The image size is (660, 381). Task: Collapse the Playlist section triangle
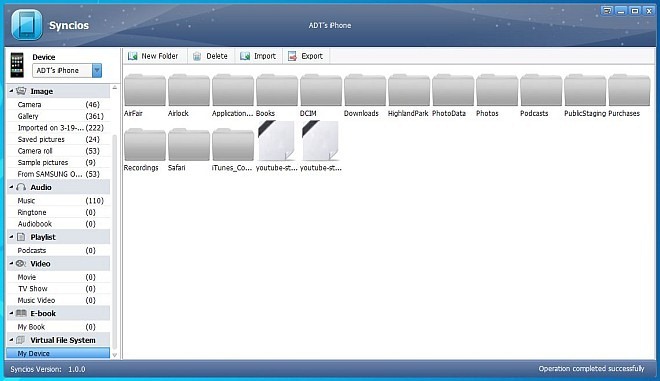11,237
